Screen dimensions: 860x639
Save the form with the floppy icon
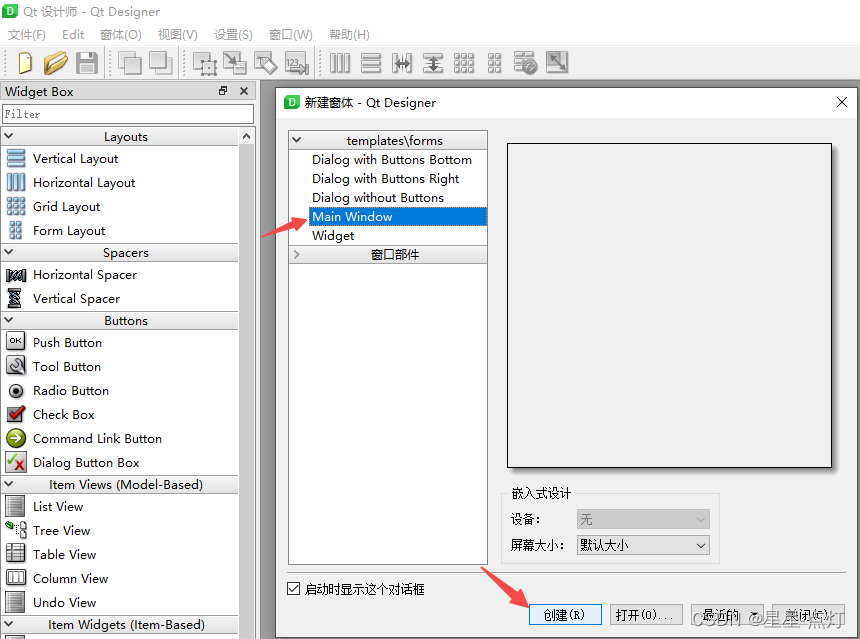(87, 63)
